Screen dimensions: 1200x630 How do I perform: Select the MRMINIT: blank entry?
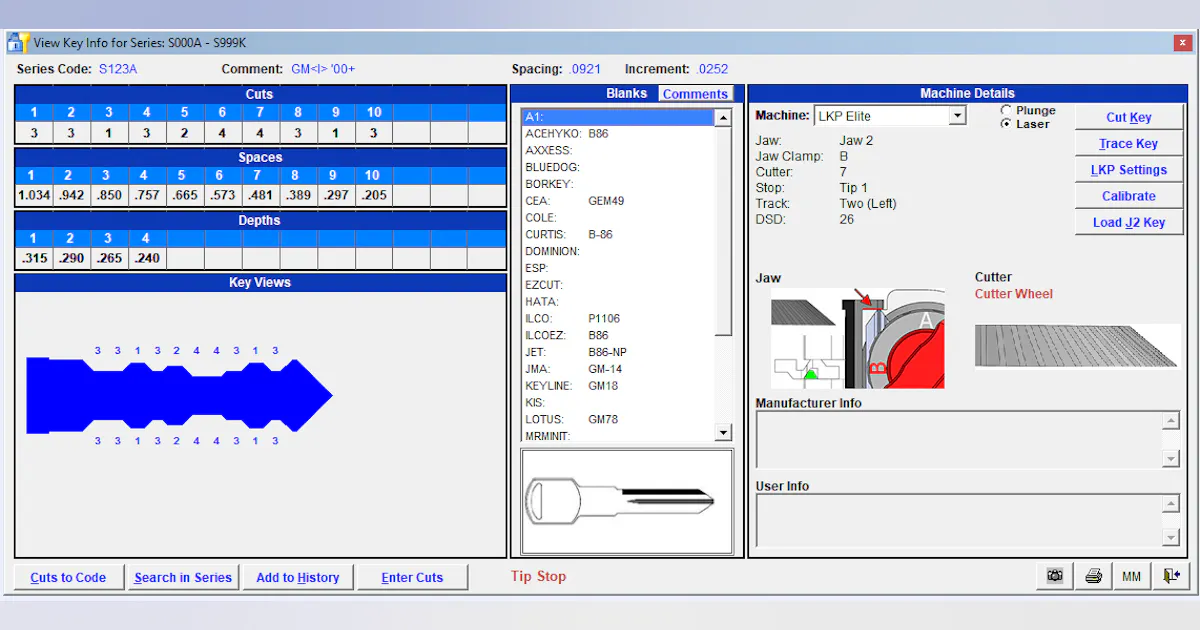(x=618, y=436)
